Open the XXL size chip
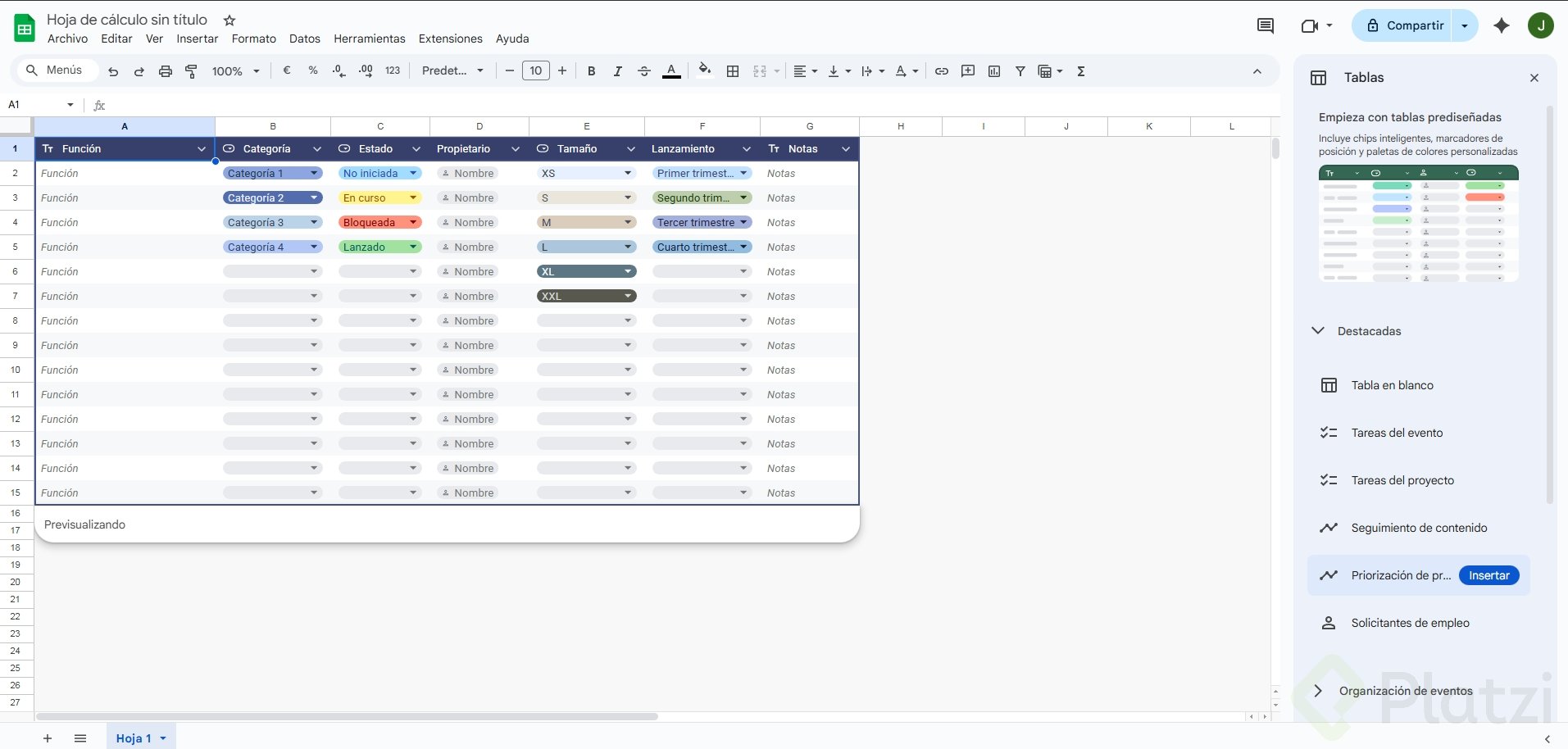Image resolution: width=1568 pixels, height=749 pixels. 587,296
